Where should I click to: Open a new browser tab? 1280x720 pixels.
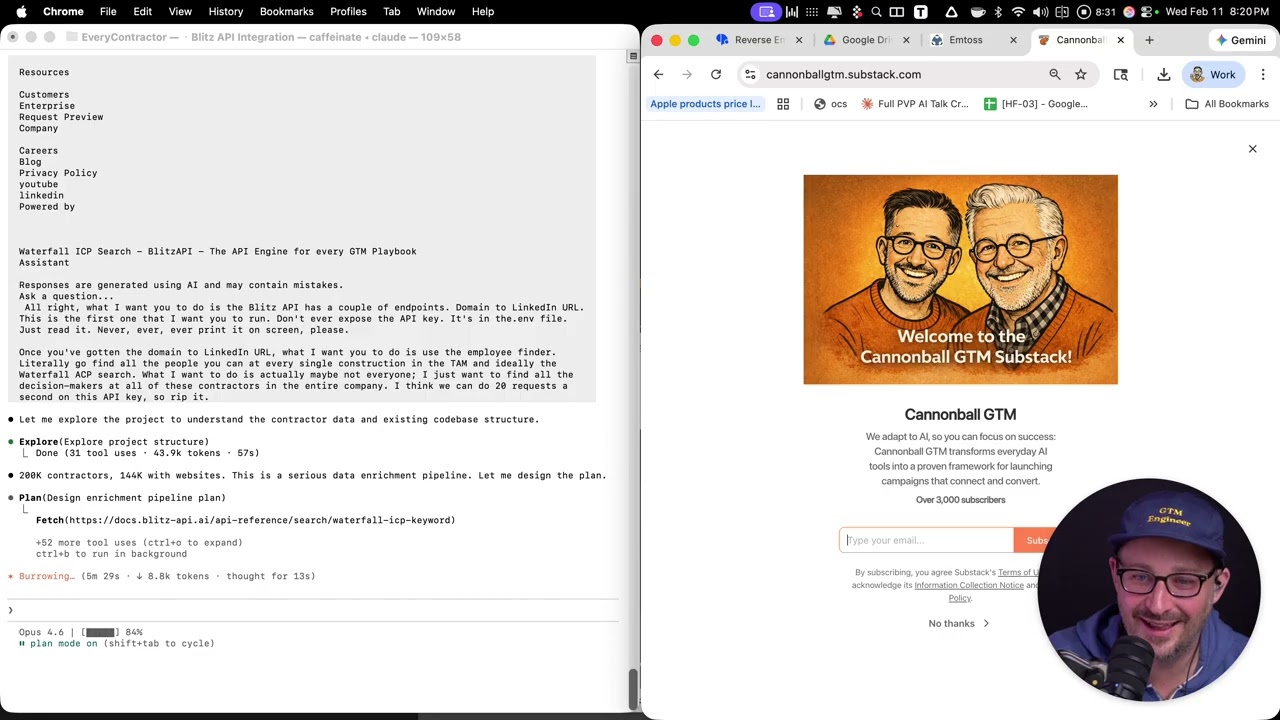pyautogui.click(x=1149, y=40)
